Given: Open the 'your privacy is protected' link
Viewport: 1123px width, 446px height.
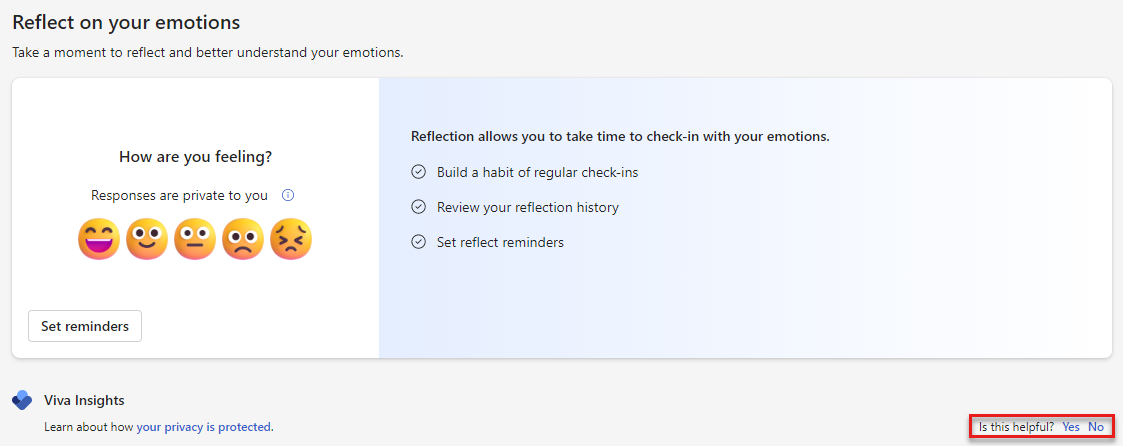Looking at the screenshot, I should click(x=204, y=427).
